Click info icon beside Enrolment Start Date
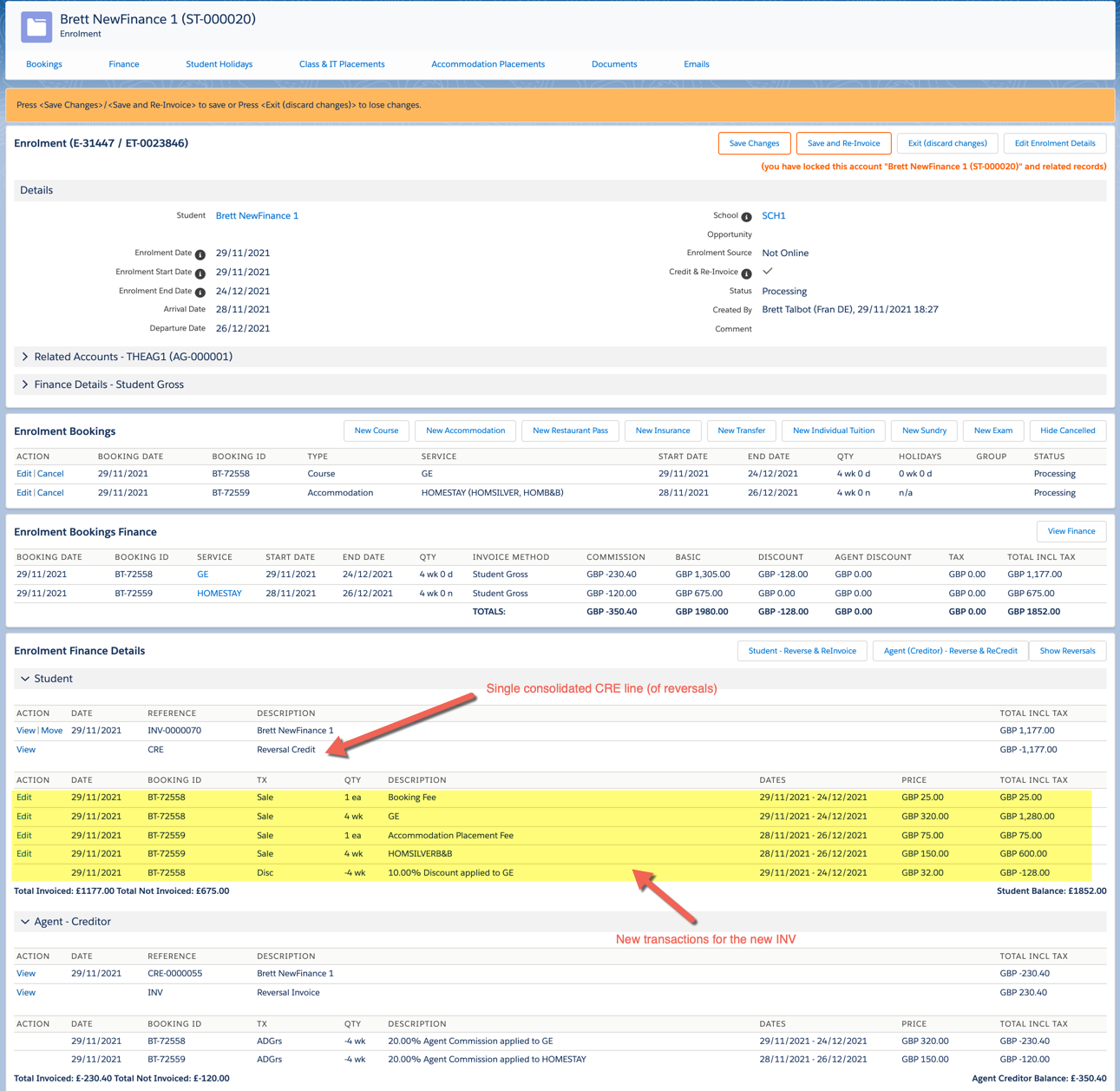The image size is (1120, 1091). [200, 273]
